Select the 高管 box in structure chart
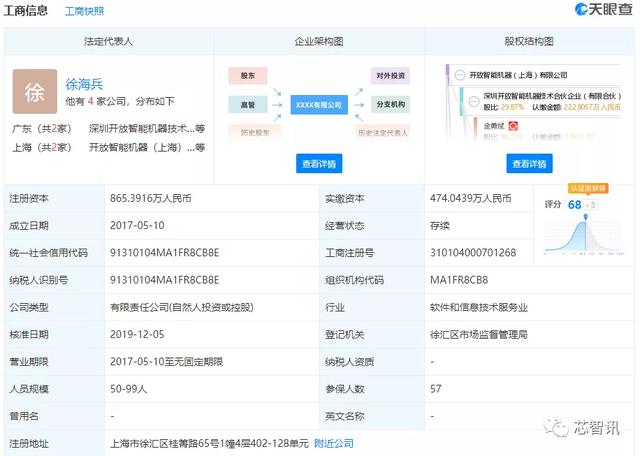This screenshot has width=640, height=456. click(x=248, y=105)
